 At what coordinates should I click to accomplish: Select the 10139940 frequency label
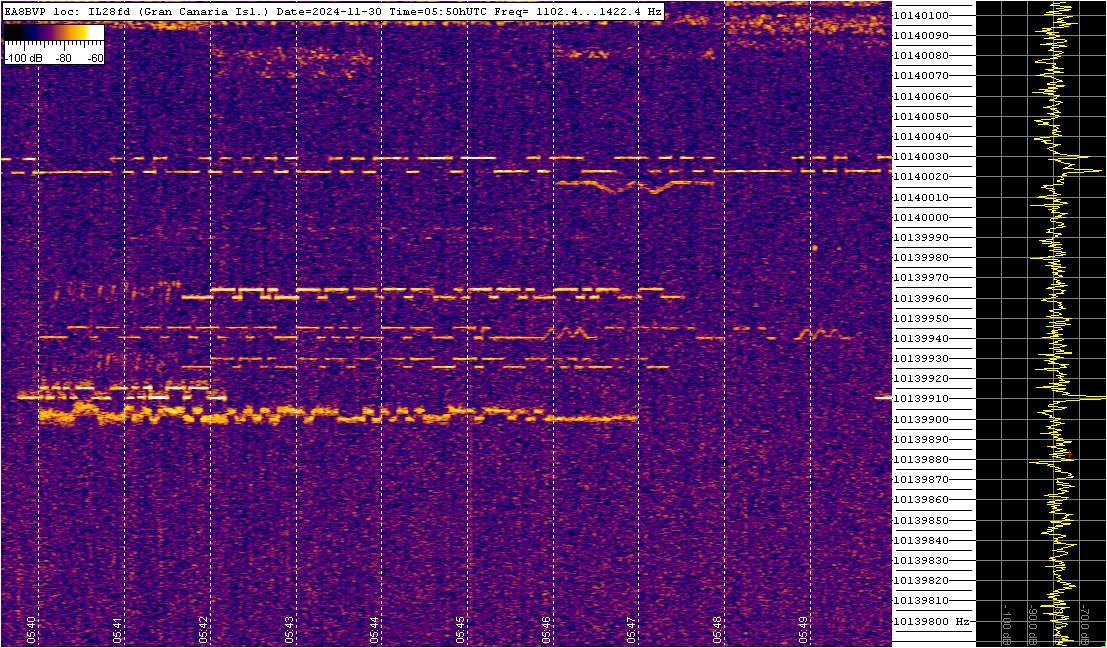pos(921,338)
